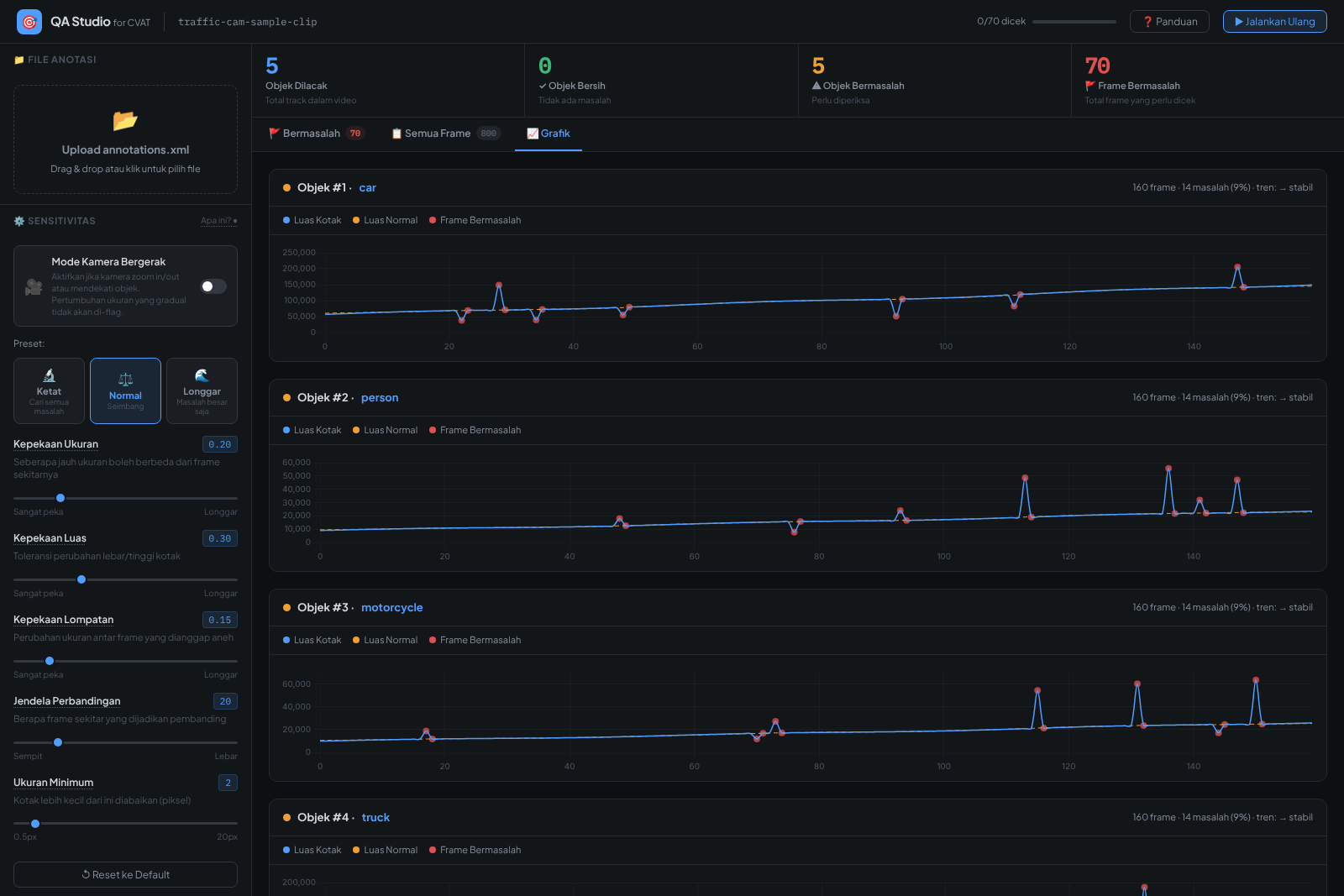Click the video camera icon beside Mode Kamera Bergerak
This screenshot has height=896, width=1344.
34,286
